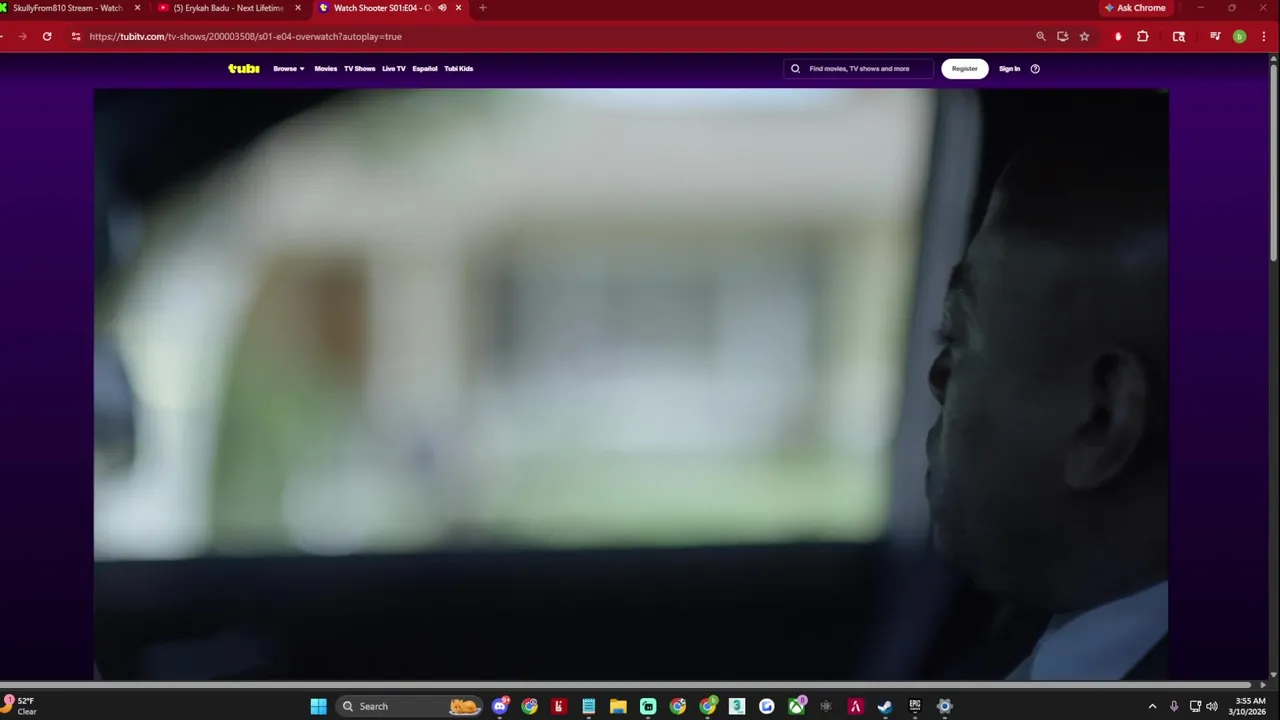Open a new tab with plus icon
Image resolution: width=1280 pixels, height=720 pixels.
click(482, 8)
